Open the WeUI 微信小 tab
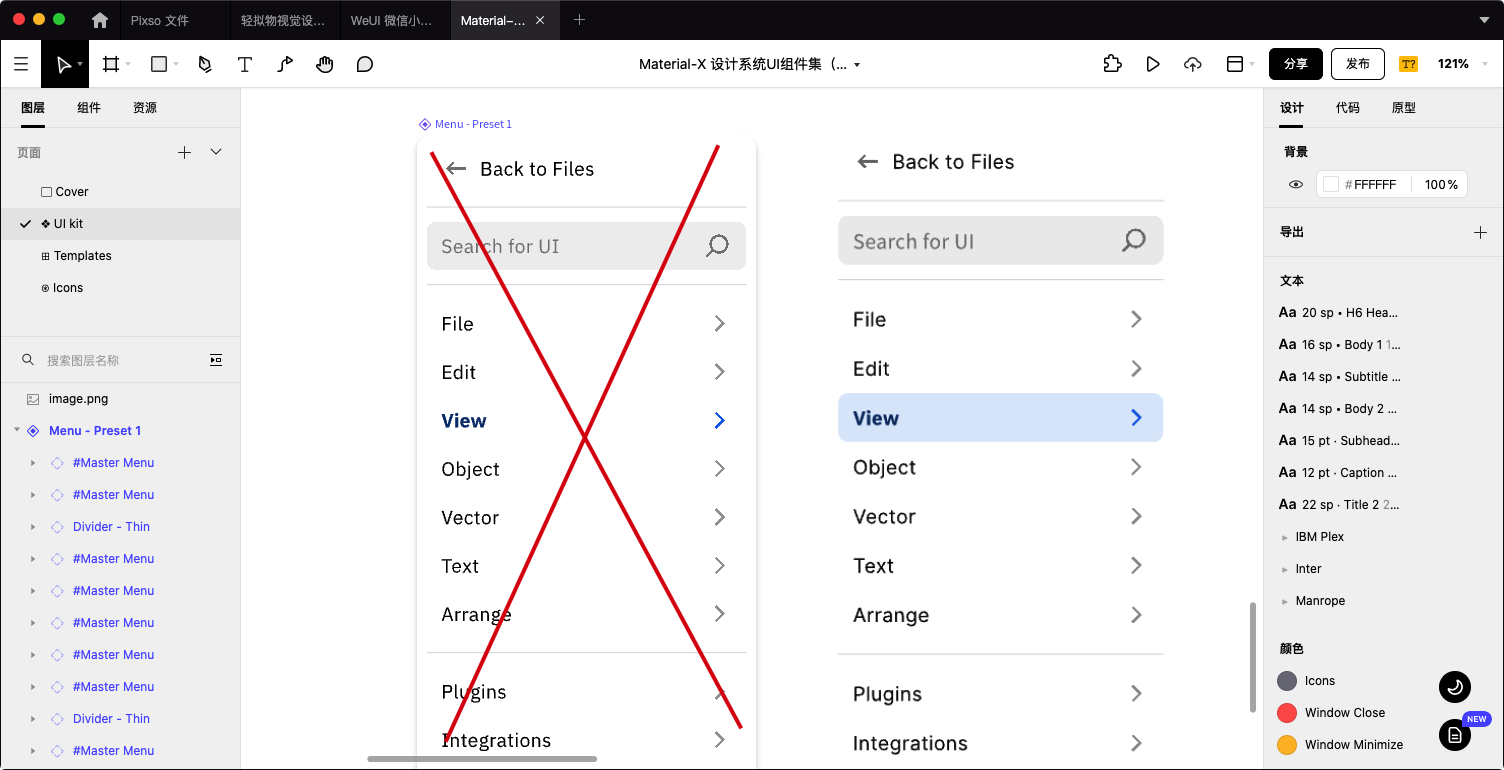This screenshot has height=770, width=1504. (394, 20)
